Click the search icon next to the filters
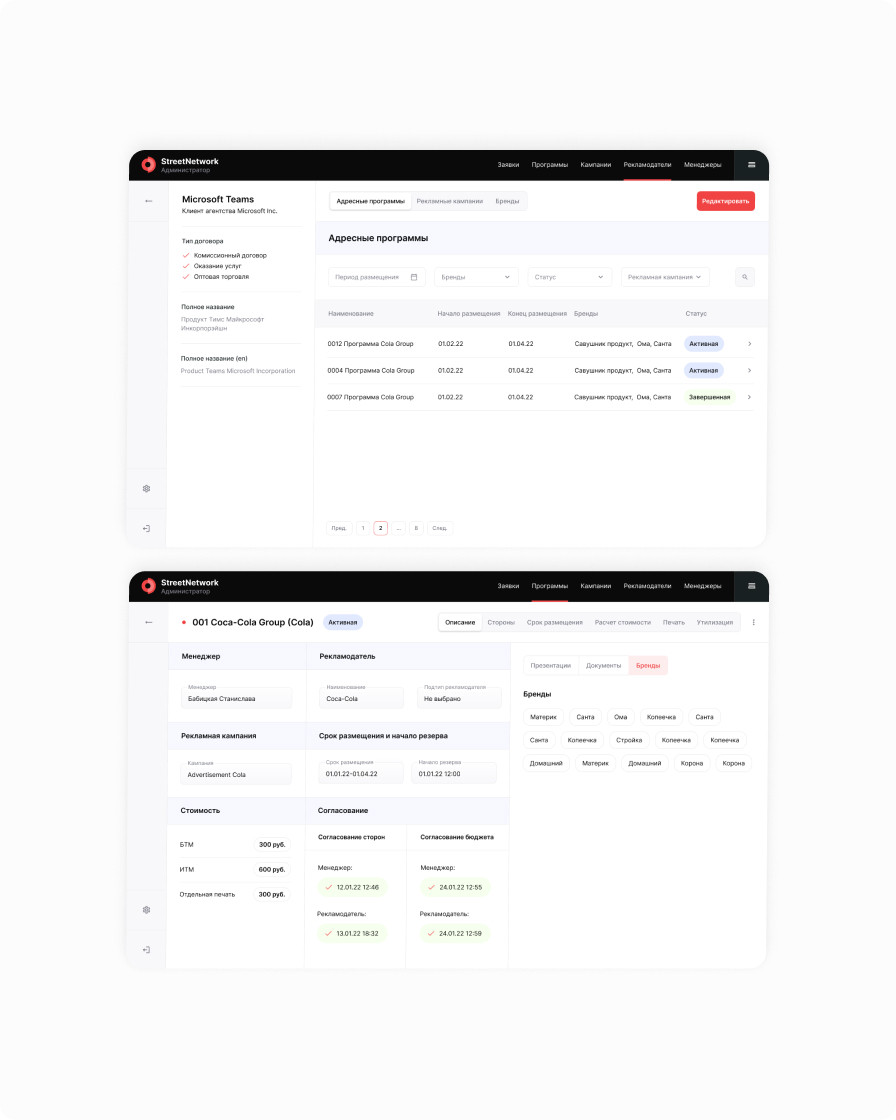896x1120 pixels. click(745, 277)
